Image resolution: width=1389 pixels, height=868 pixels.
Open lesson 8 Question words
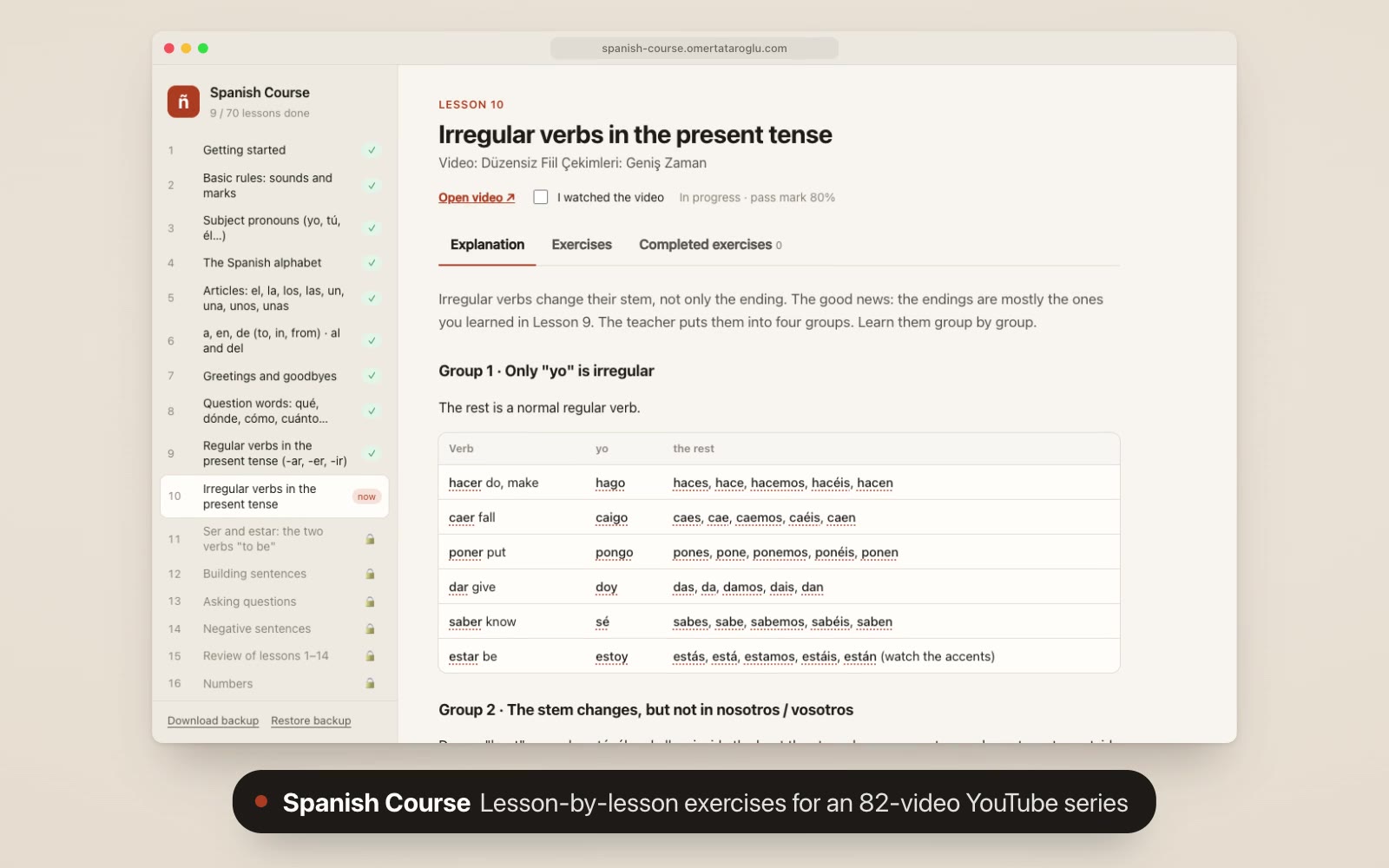click(274, 411)
